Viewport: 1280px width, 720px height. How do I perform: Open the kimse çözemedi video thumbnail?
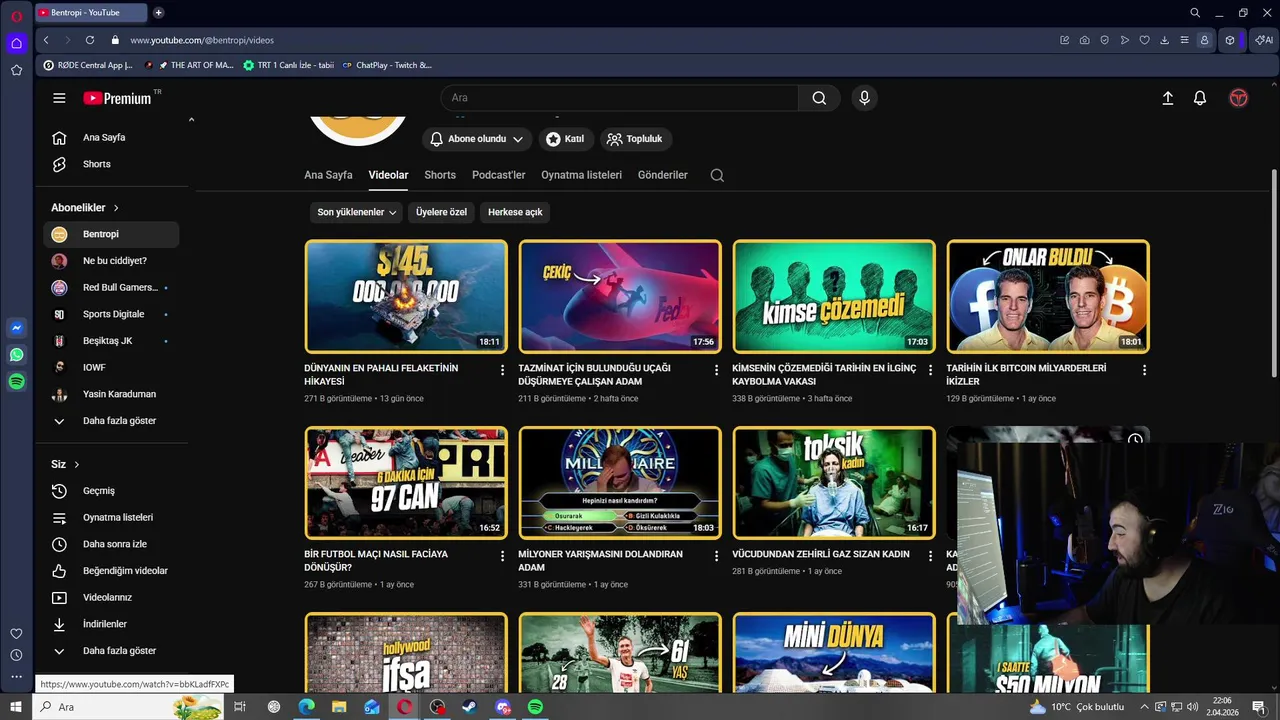[x=834, y=296]
